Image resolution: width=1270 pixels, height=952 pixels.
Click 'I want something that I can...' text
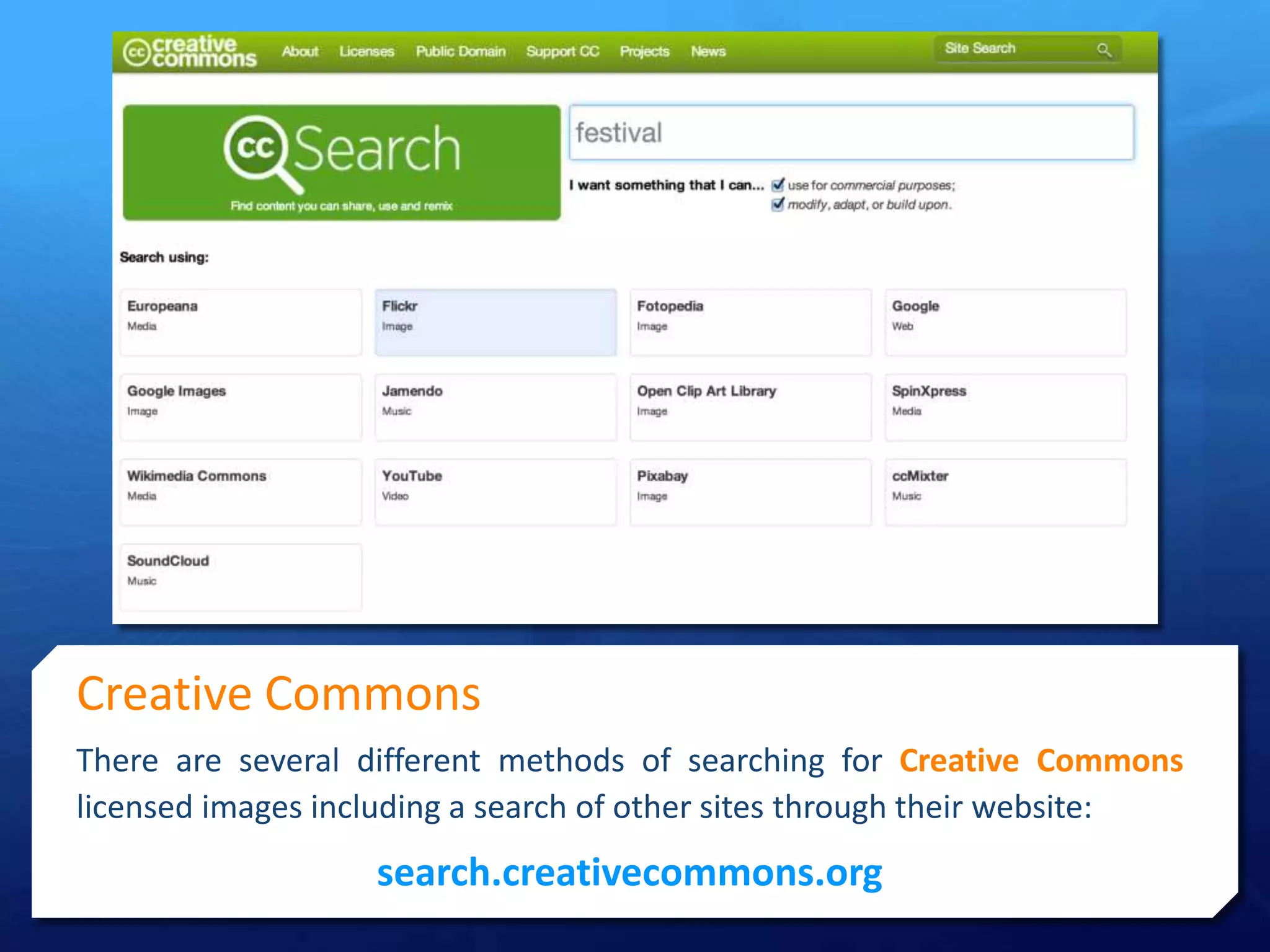[667, 185]
